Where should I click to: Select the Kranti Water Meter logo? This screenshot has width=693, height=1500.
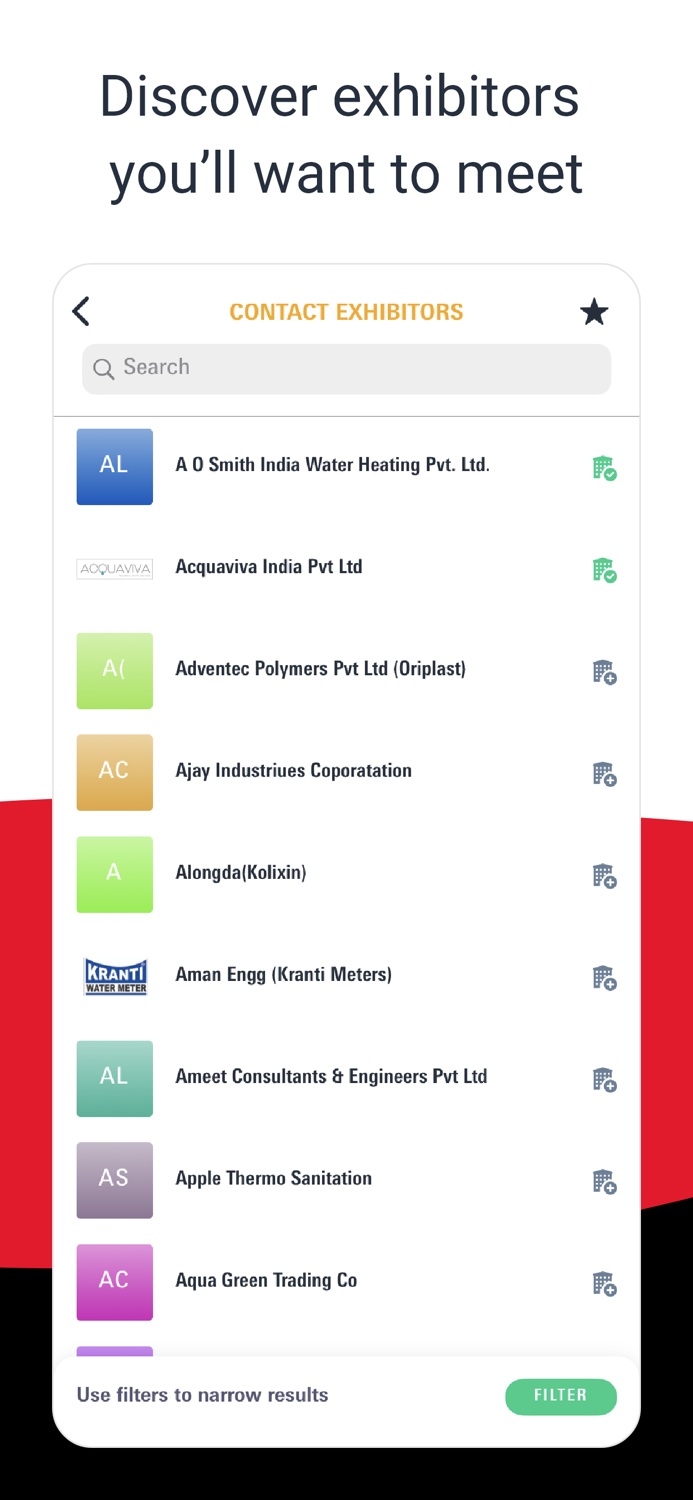(x=115, y=976)
